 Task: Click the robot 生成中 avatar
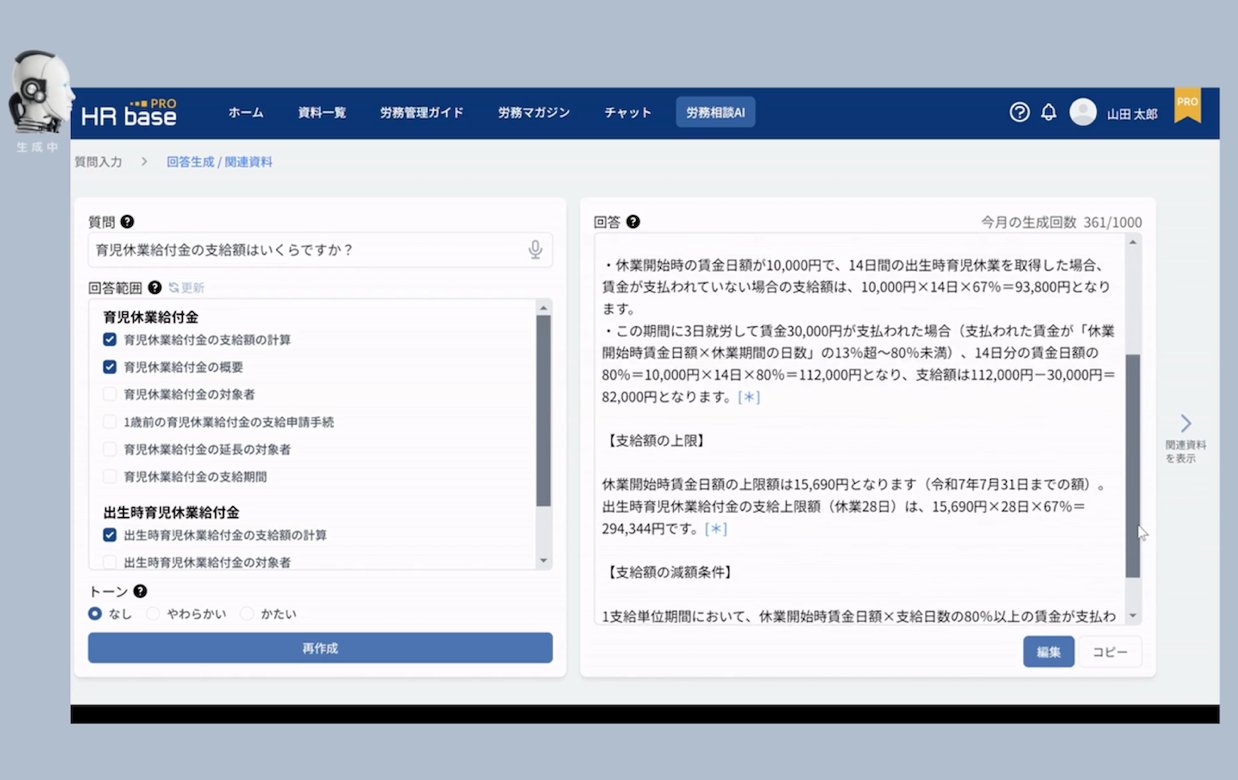(x=40, y=100)
